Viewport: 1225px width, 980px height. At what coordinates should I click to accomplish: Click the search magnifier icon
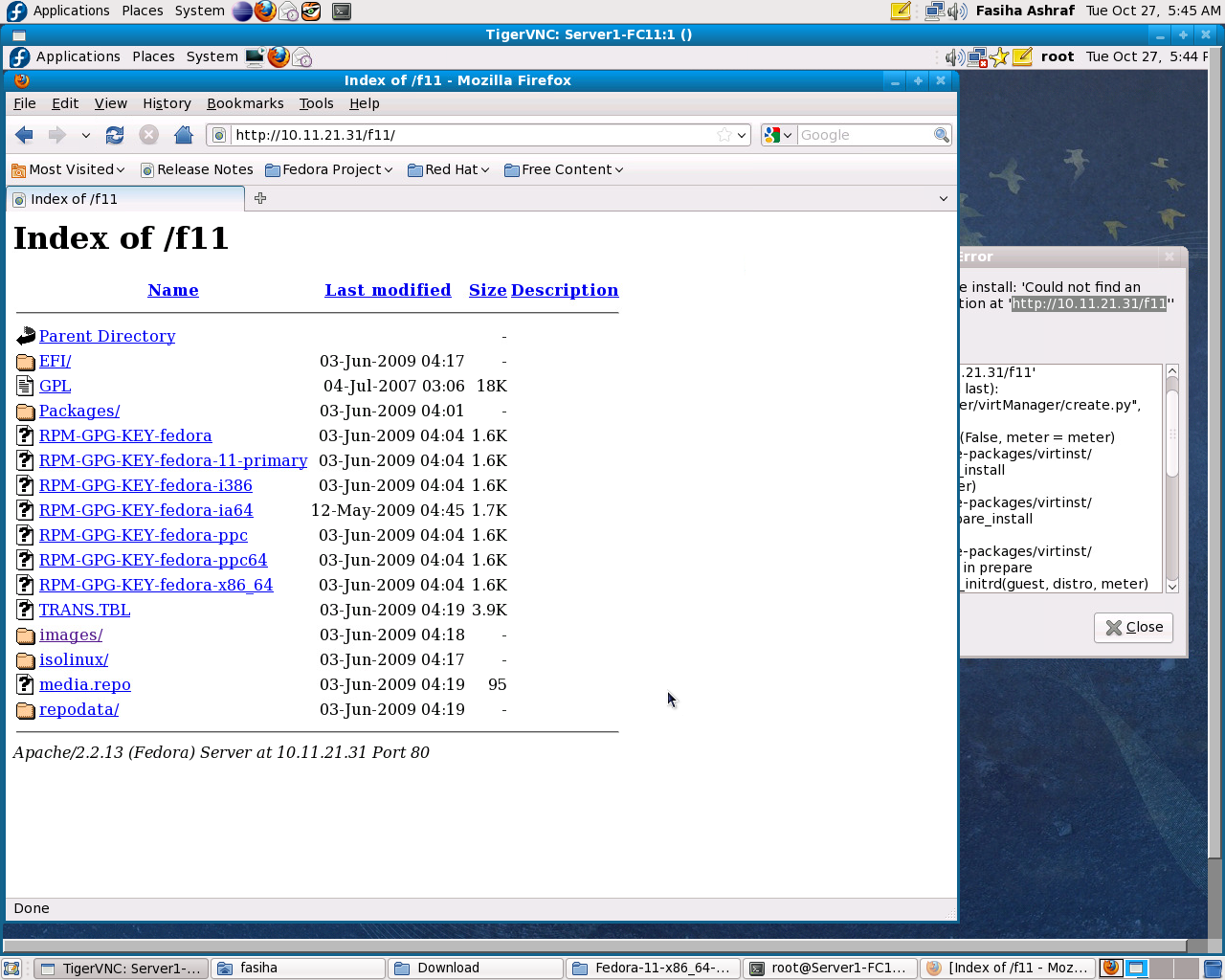click(x=942, y=135)
